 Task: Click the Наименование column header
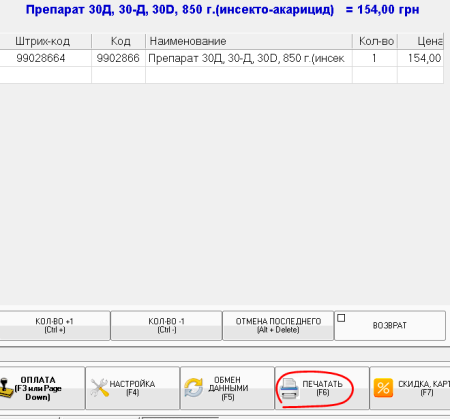coord(249,41)
